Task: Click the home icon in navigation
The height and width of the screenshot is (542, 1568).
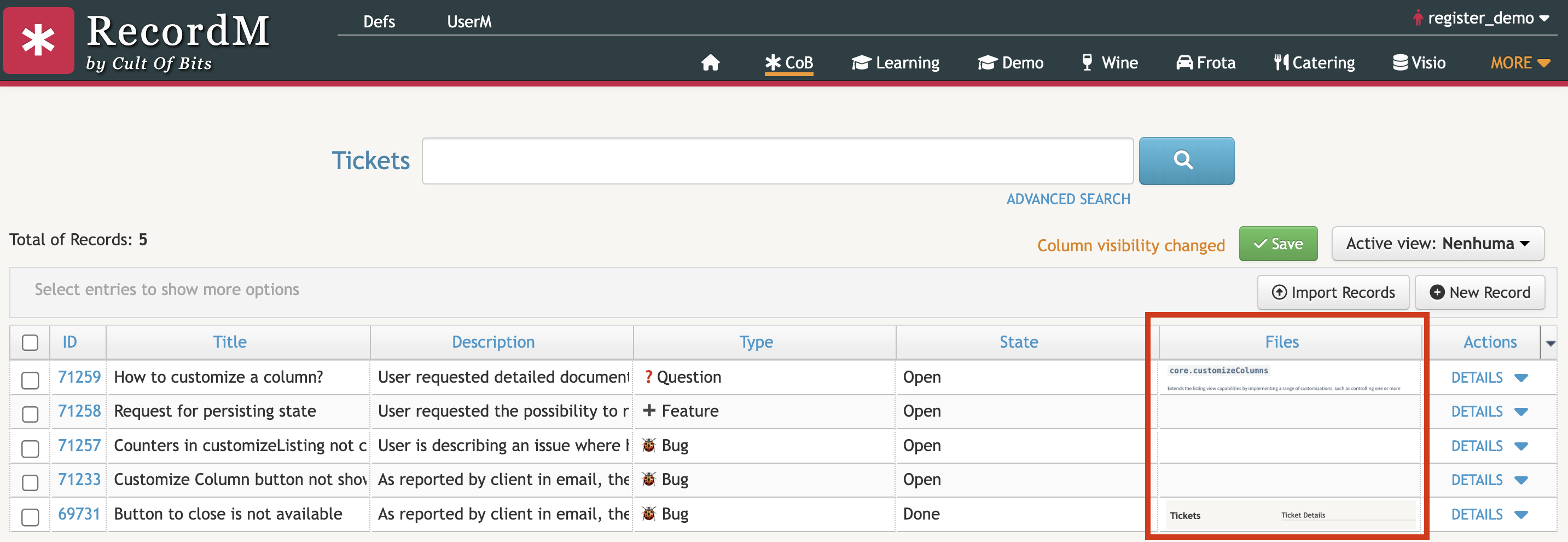Action: [x=710, y=63]
